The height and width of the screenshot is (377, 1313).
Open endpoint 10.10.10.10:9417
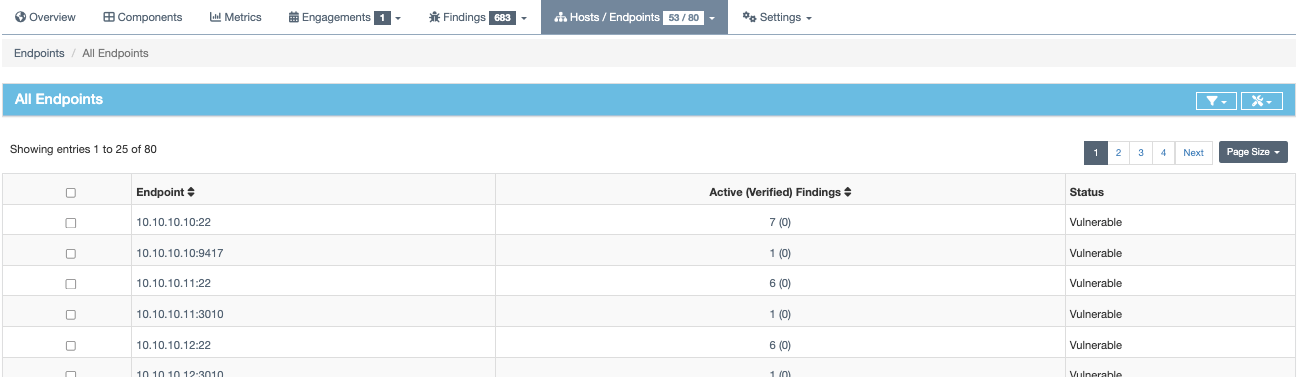coord(180,253)
